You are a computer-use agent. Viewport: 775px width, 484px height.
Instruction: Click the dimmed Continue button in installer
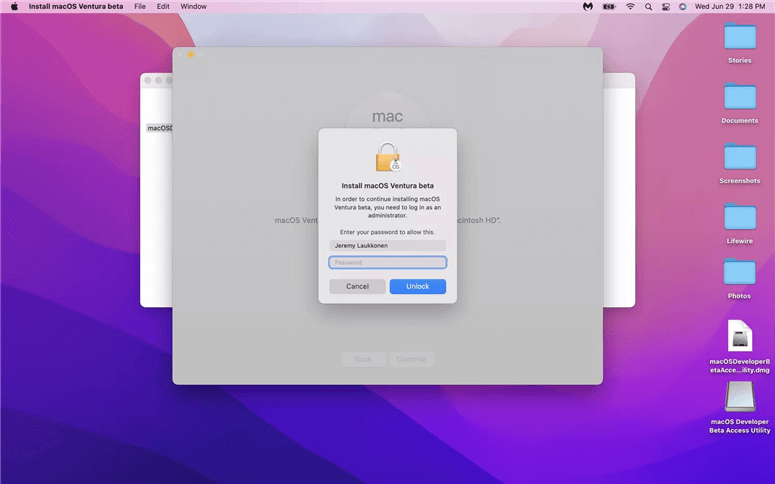point(412,359)
